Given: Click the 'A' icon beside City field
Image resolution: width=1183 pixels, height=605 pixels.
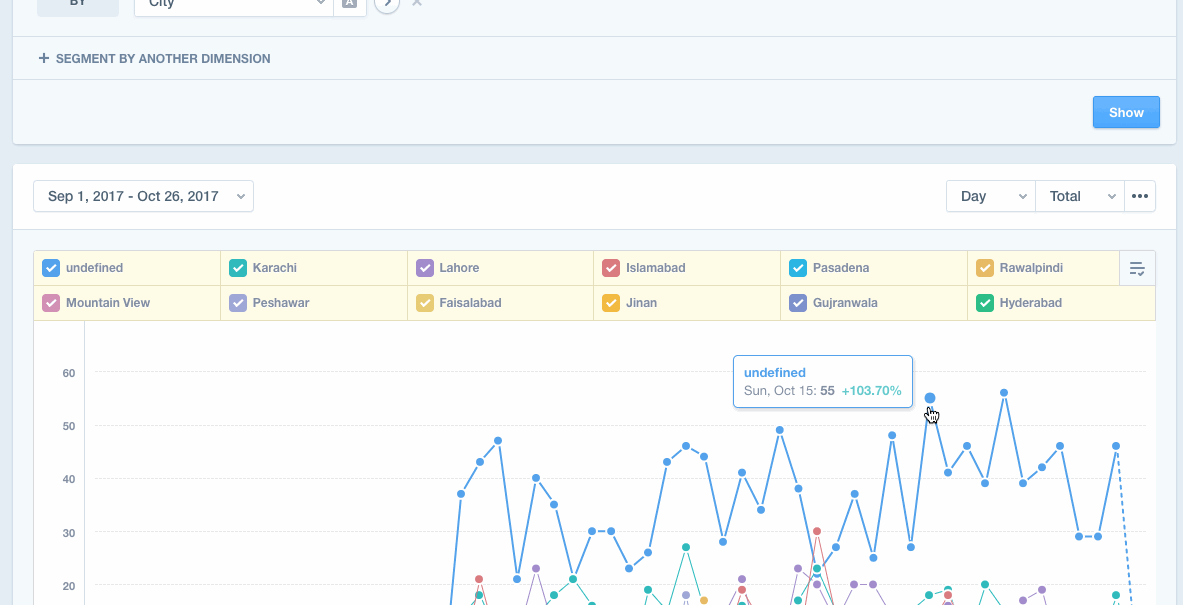Looking at the screenshot, I should tap(349, 3).
